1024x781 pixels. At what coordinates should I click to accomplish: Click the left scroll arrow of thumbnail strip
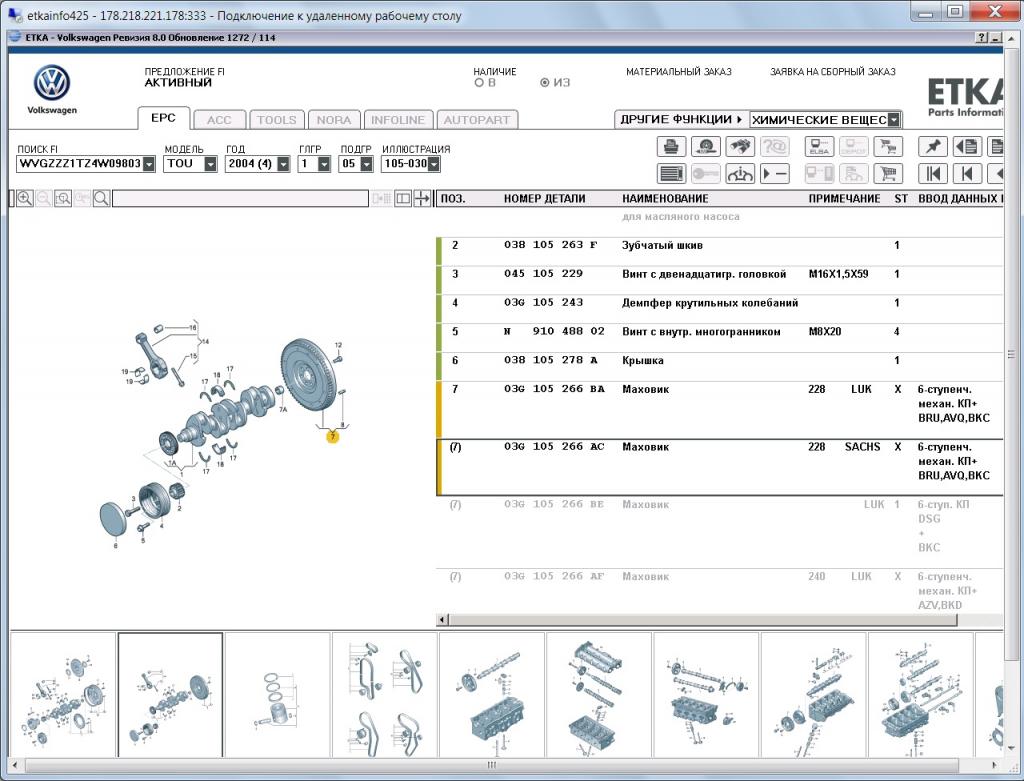[x=15, y=764]
